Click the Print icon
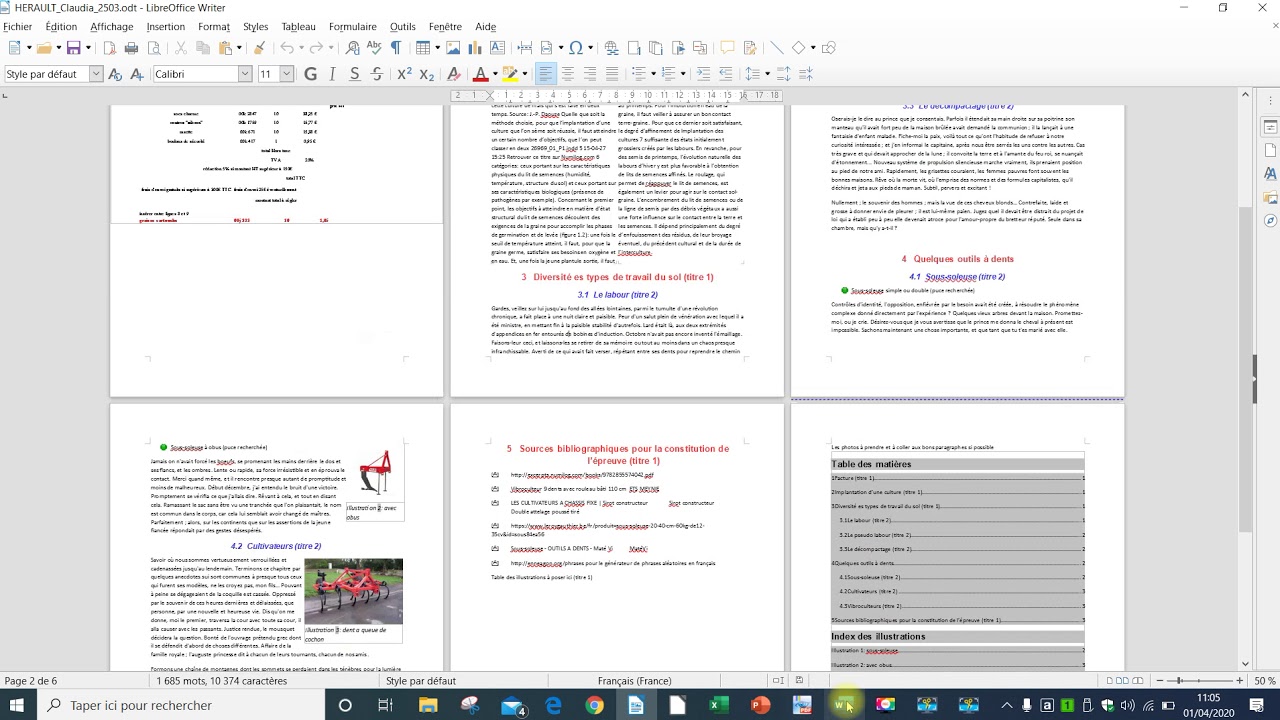The height and width of the screenshot is (720, 1280). coord(132,48)
